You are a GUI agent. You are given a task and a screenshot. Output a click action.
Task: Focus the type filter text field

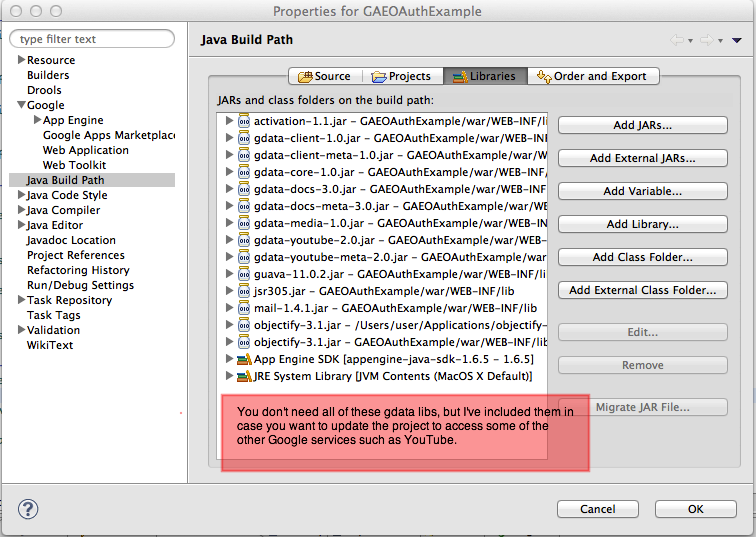92,39
